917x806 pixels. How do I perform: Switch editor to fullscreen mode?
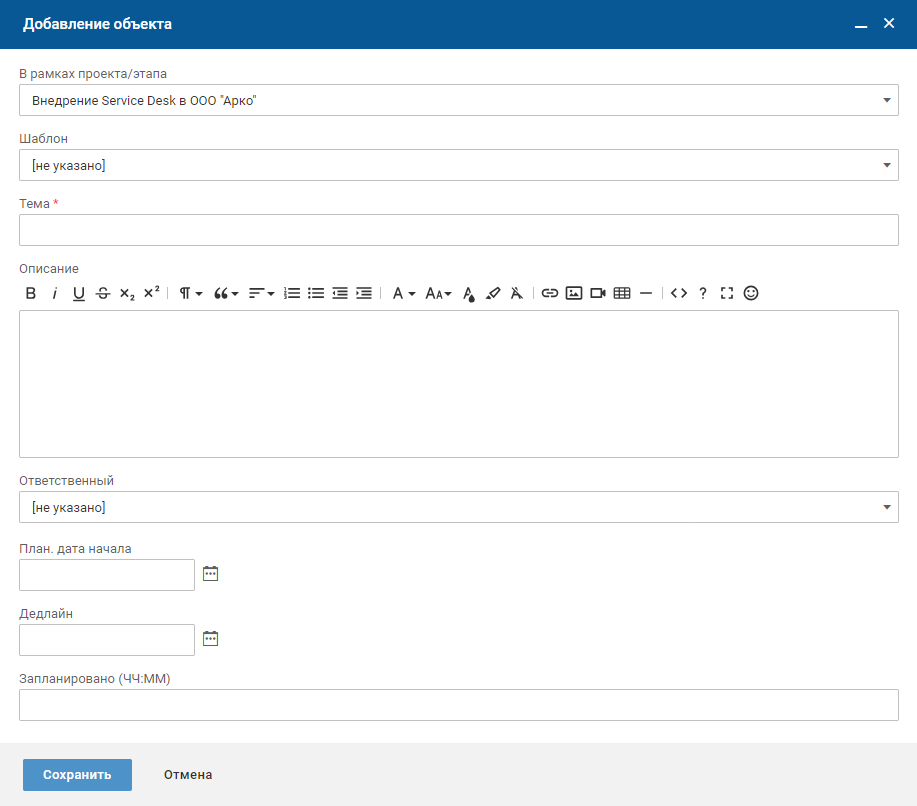click(x=727, y=293)
